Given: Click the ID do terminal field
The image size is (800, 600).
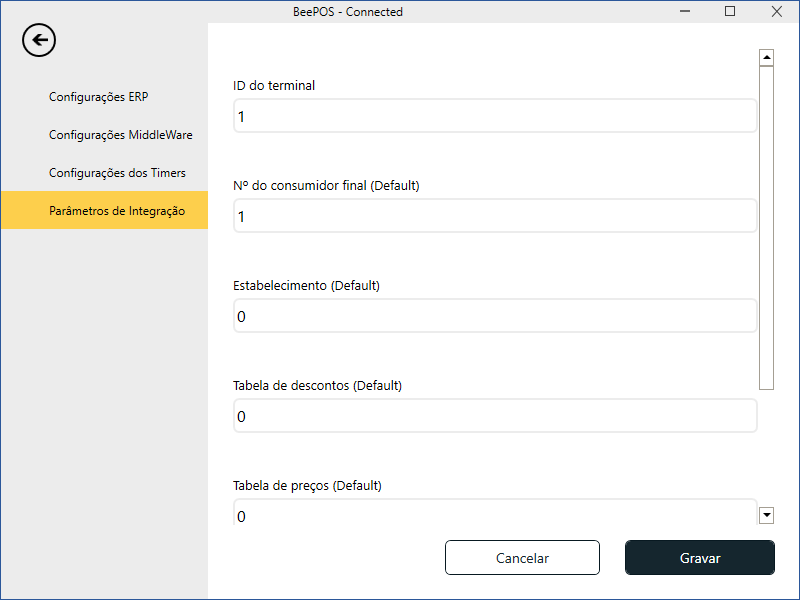Looking at the screenshot, I should point(495,116).
